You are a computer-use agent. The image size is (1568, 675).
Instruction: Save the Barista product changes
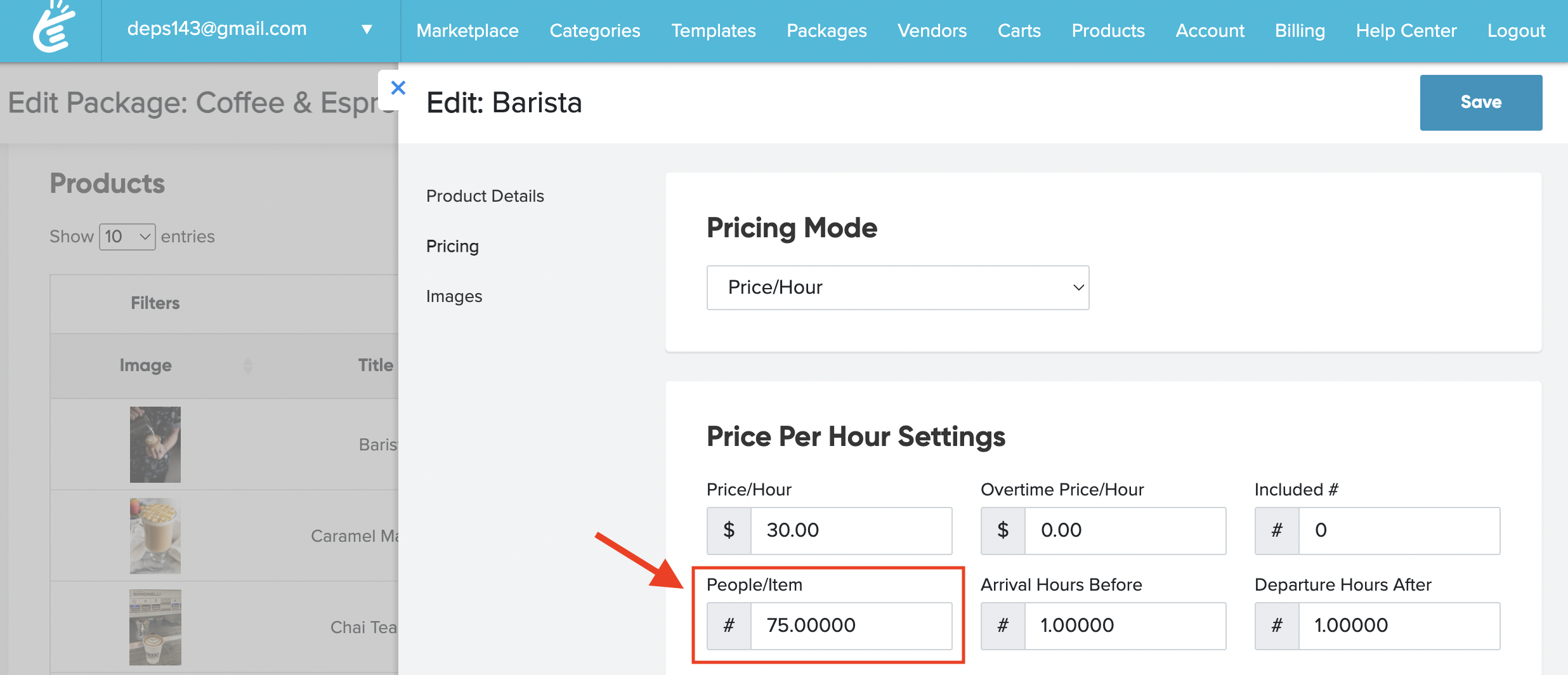click(1480, 102)
